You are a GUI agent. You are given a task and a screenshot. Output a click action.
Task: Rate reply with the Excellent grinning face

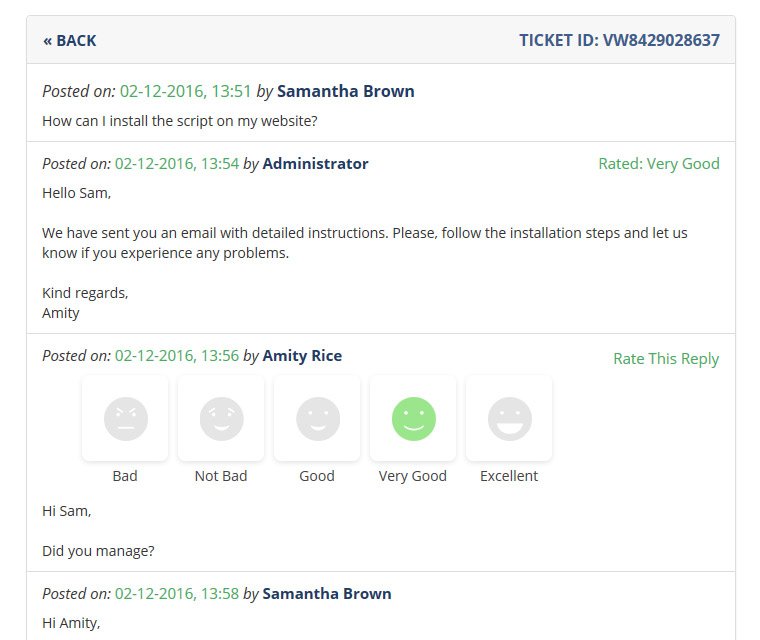click(509, 418)
